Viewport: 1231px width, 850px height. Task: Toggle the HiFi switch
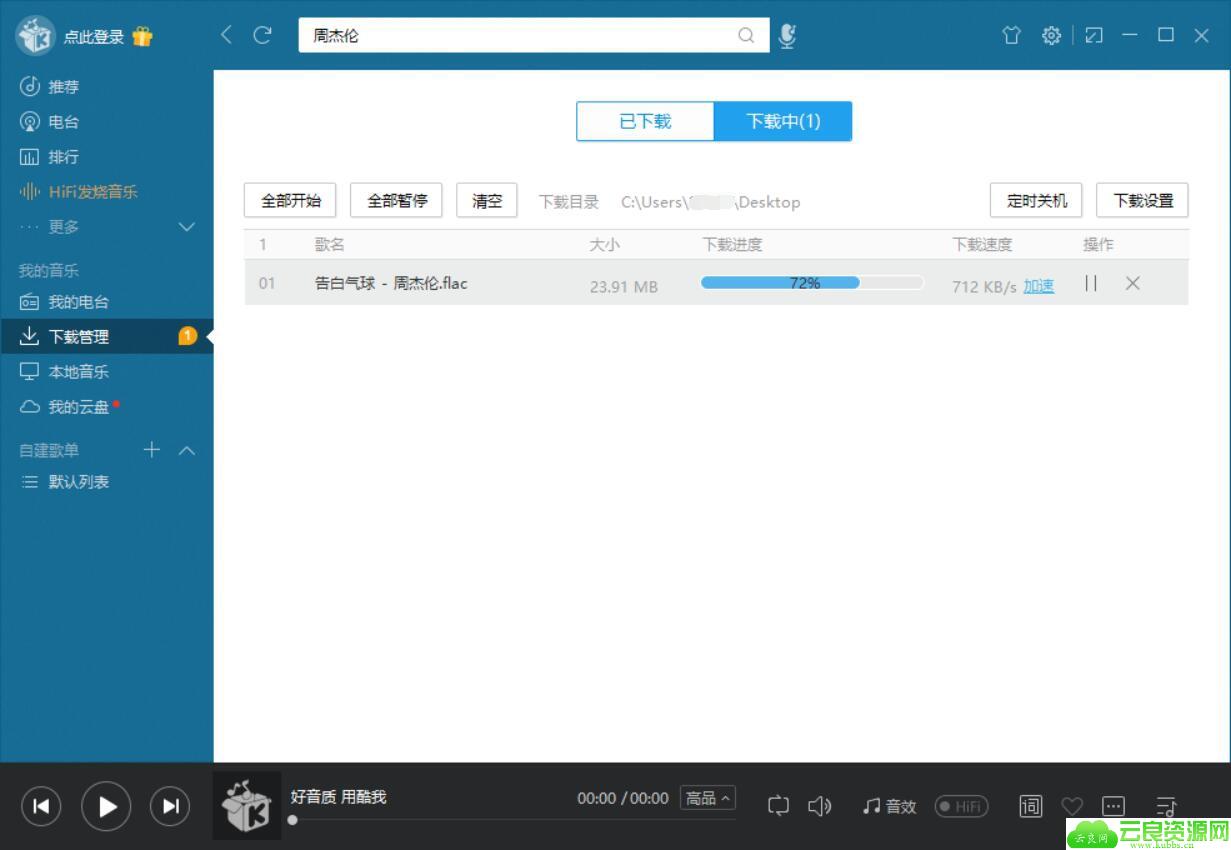(961, 806)
